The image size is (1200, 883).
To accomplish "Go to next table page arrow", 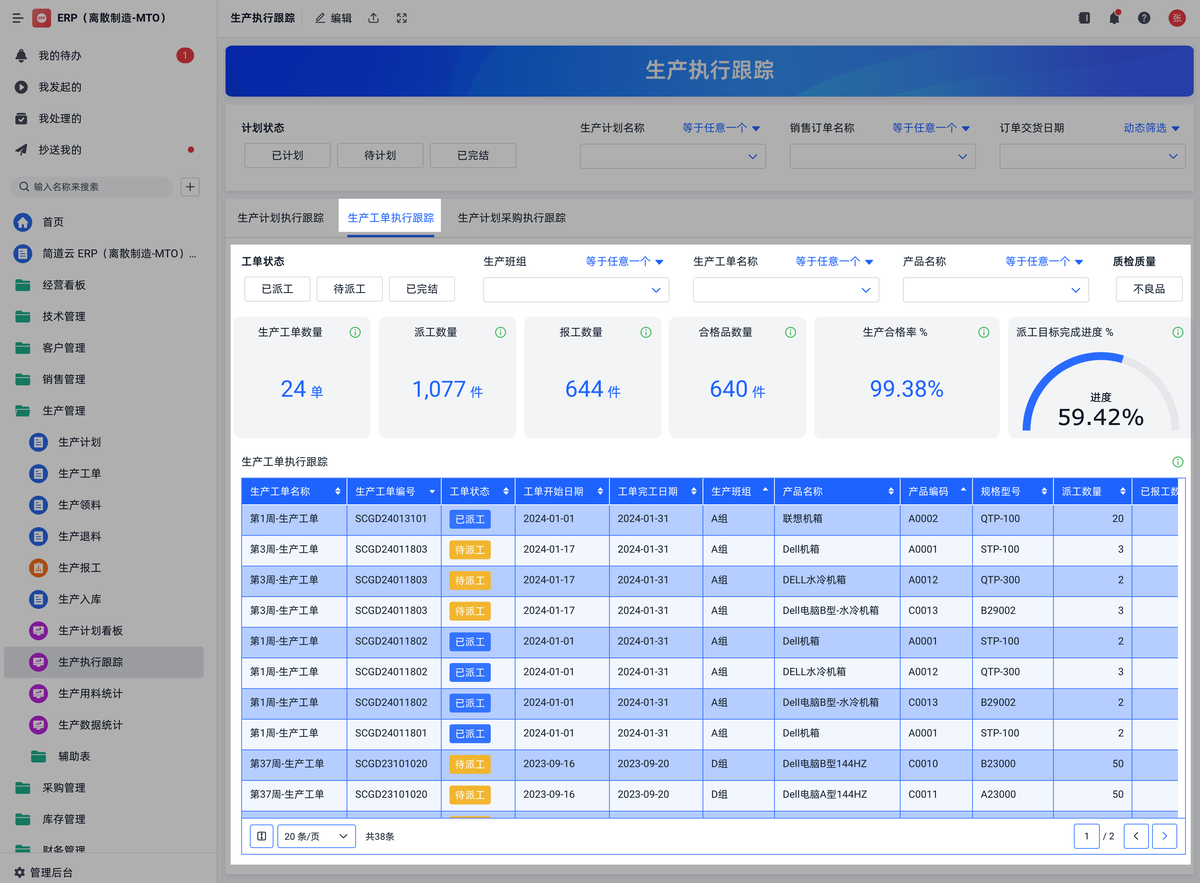I will [x=1164, y=836].
